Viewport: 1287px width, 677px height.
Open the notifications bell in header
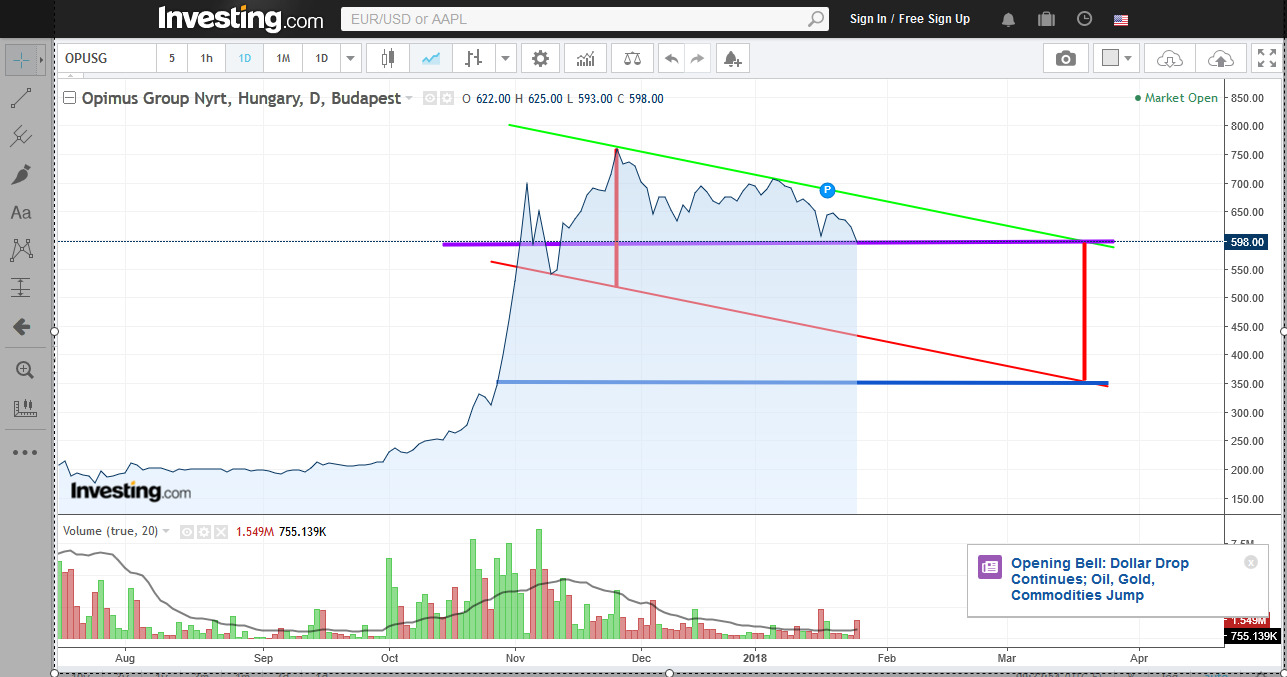click(x=1008, y=19)
